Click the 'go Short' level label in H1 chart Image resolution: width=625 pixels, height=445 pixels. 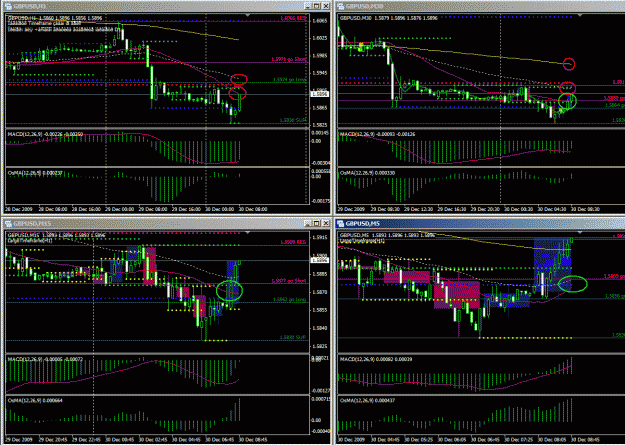pyautogui.click(x=289, y=59)
